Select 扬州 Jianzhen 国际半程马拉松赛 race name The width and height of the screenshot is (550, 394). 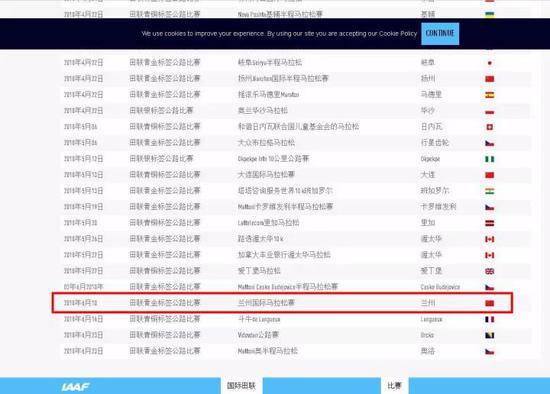[283, 79]
